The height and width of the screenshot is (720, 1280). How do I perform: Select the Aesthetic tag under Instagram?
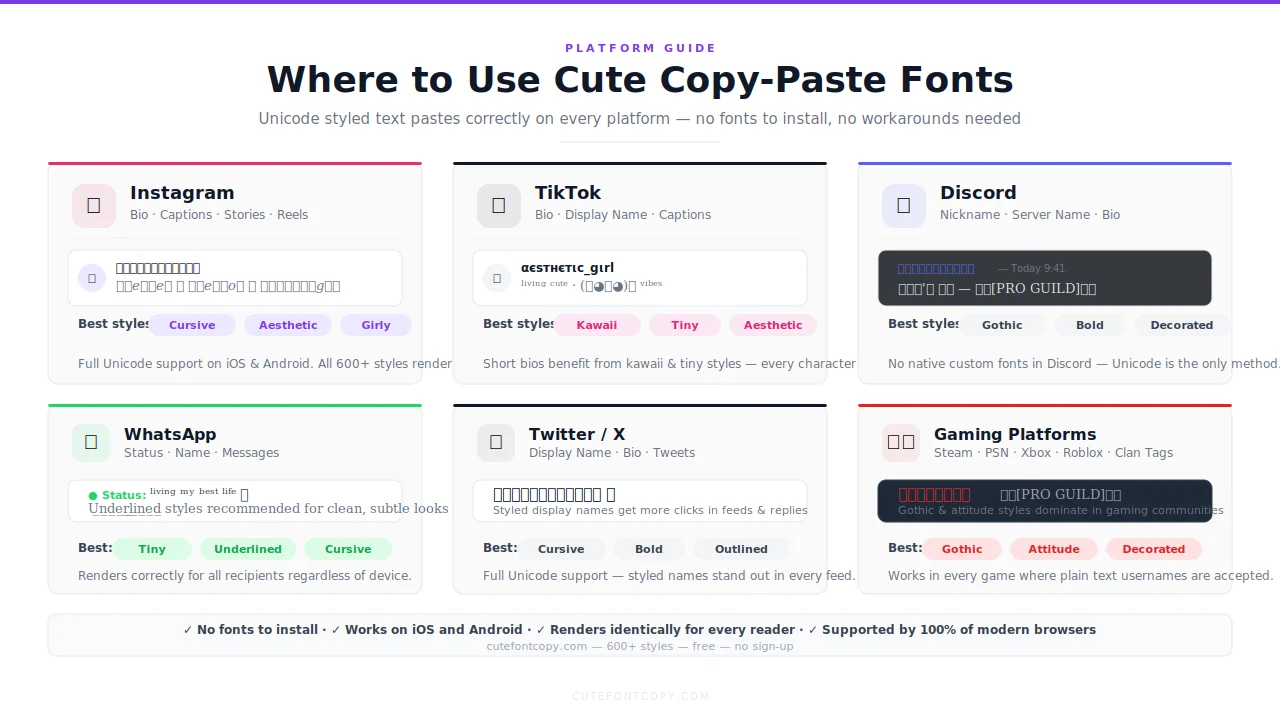[288, 325]
